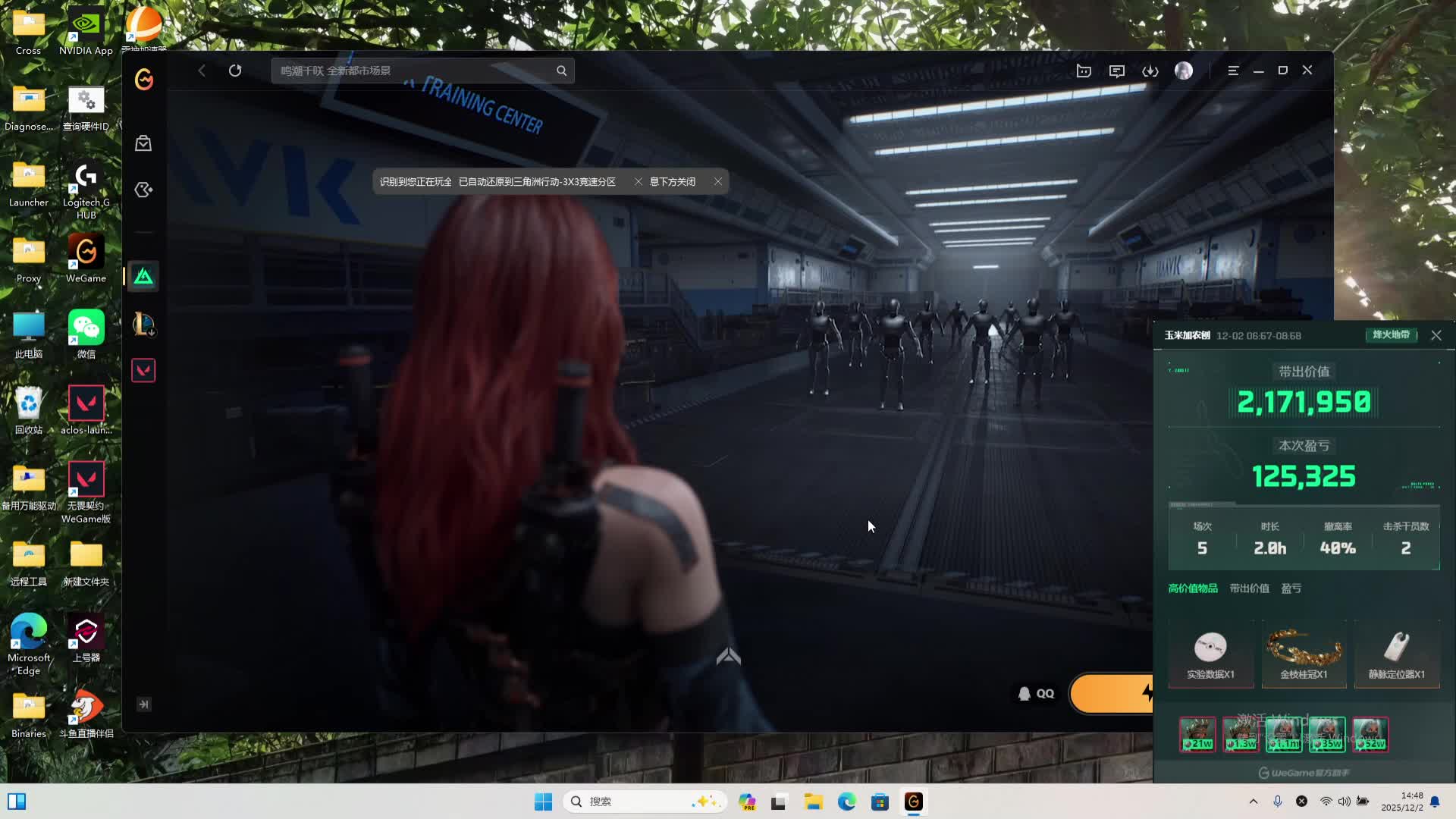This screenshot has height=819, width=1456.
Task: Select the Valorant game in sidebar
Action: point(143,370)
